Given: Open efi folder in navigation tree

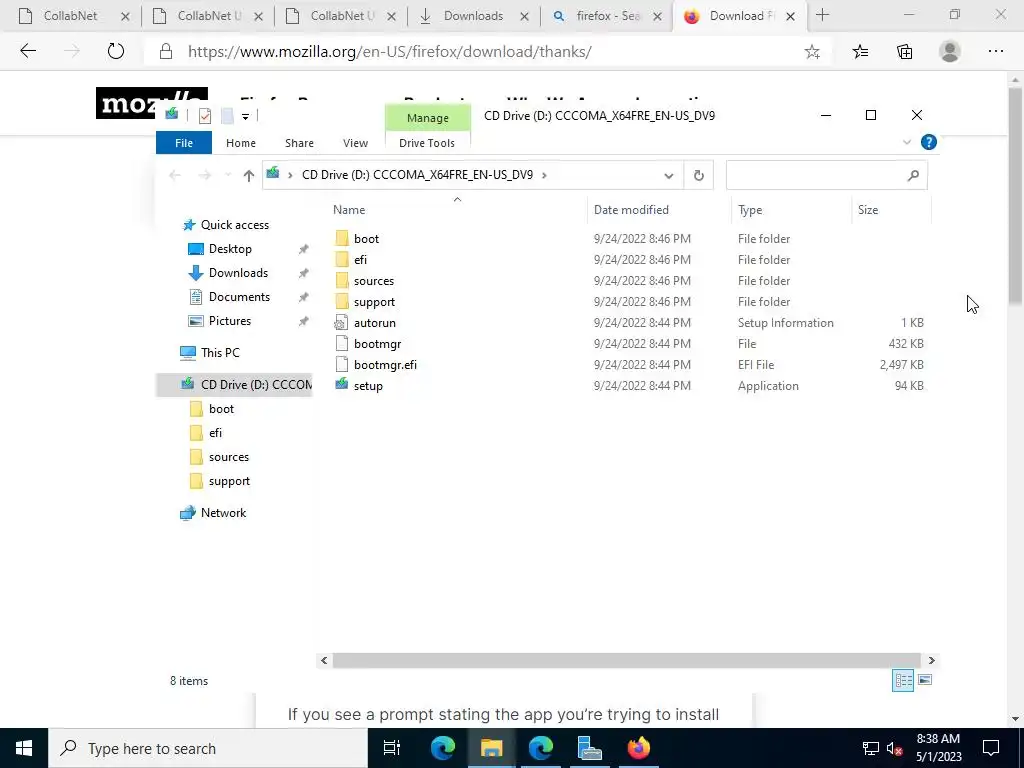Looking at the screenshot, I should tap(216, 433).
